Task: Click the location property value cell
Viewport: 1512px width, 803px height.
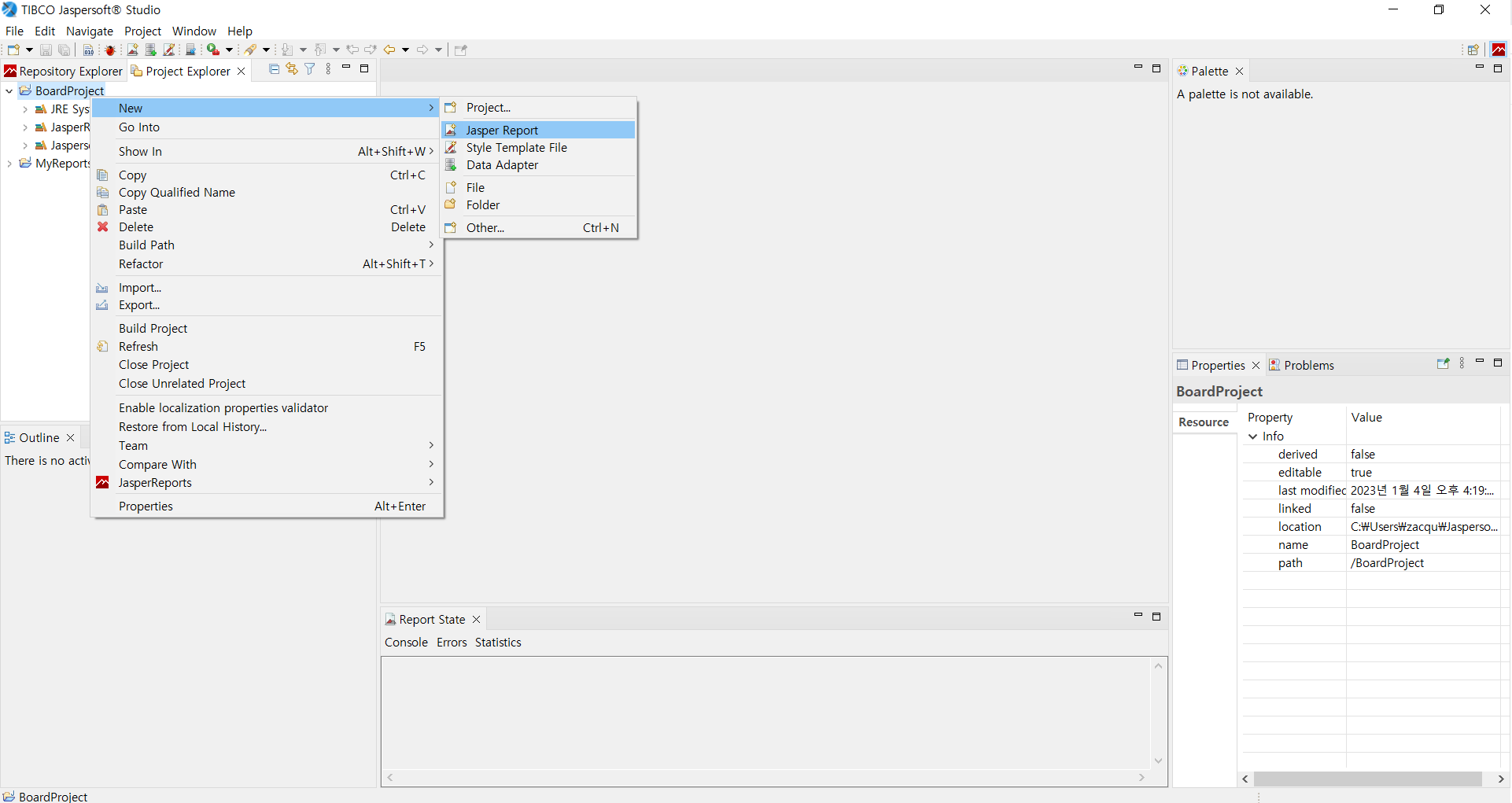Action: 1425,527
